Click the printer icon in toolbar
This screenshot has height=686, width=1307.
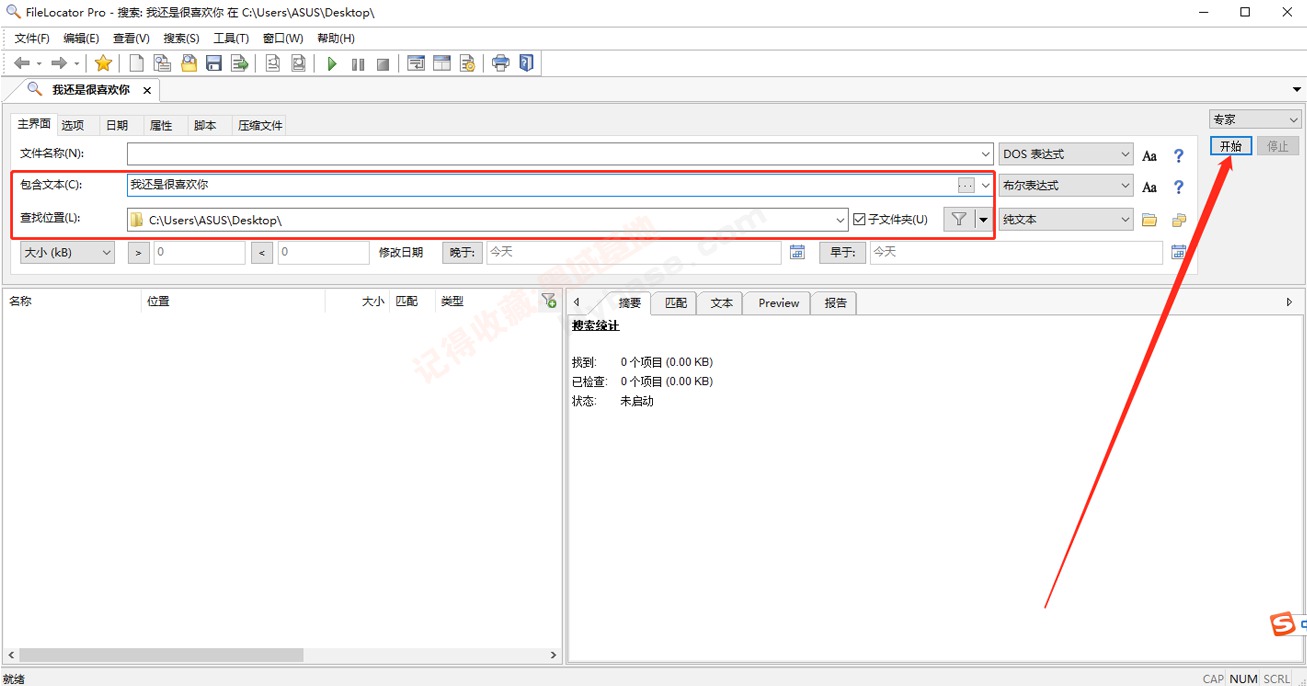point(500,64)
